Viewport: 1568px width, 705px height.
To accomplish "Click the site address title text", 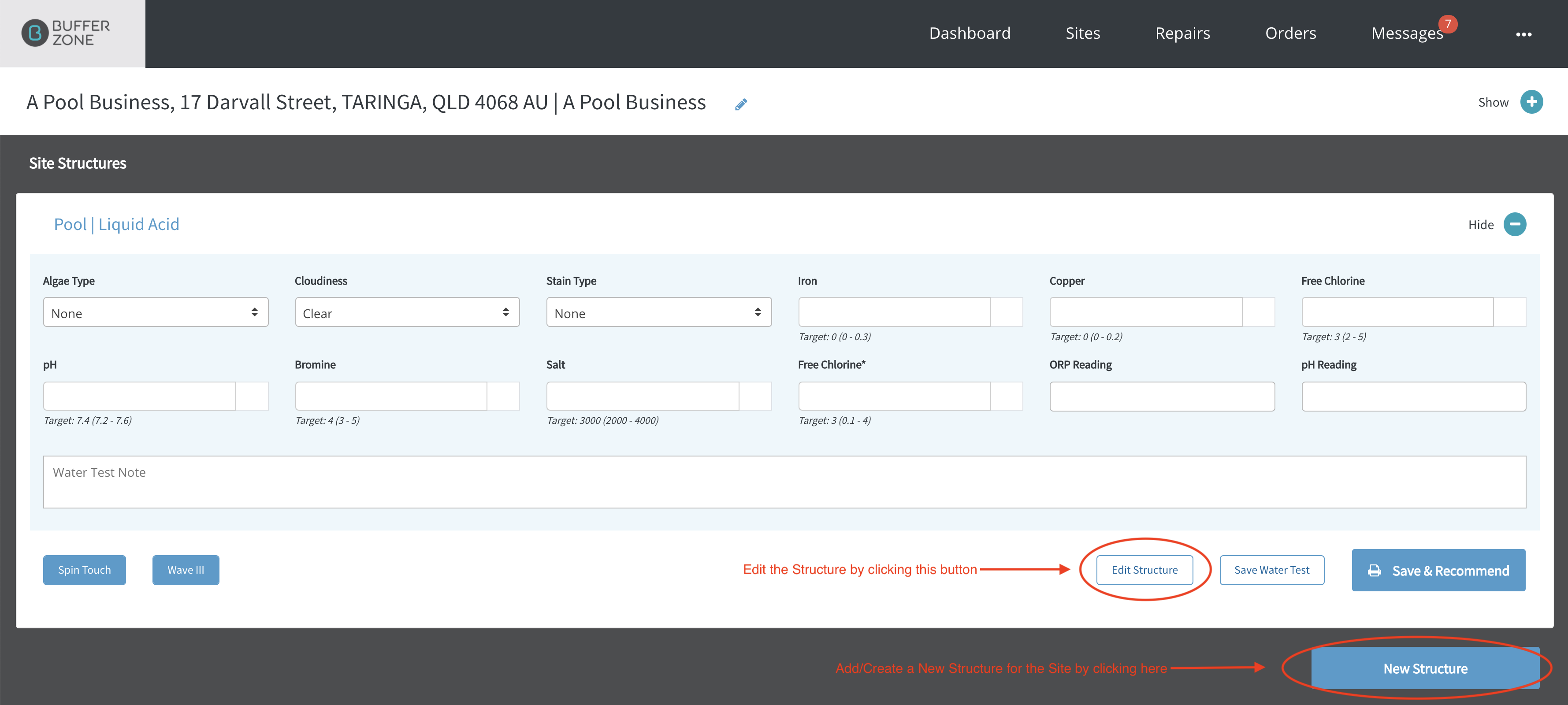I will point(366,102).
